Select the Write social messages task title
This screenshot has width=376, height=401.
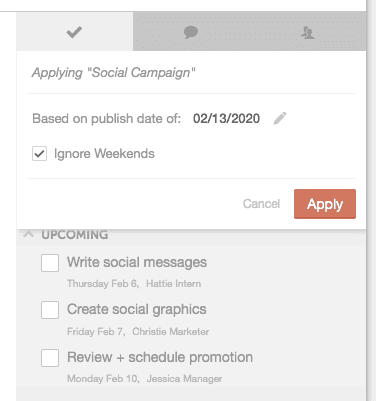click(137, 262)
